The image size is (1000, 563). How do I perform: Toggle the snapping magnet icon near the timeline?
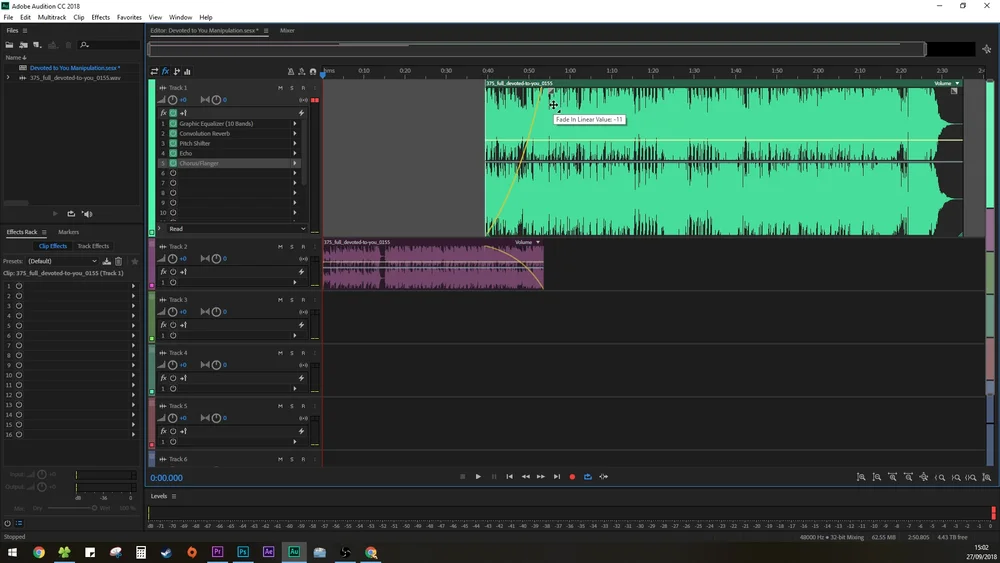(x=312, y=71)
